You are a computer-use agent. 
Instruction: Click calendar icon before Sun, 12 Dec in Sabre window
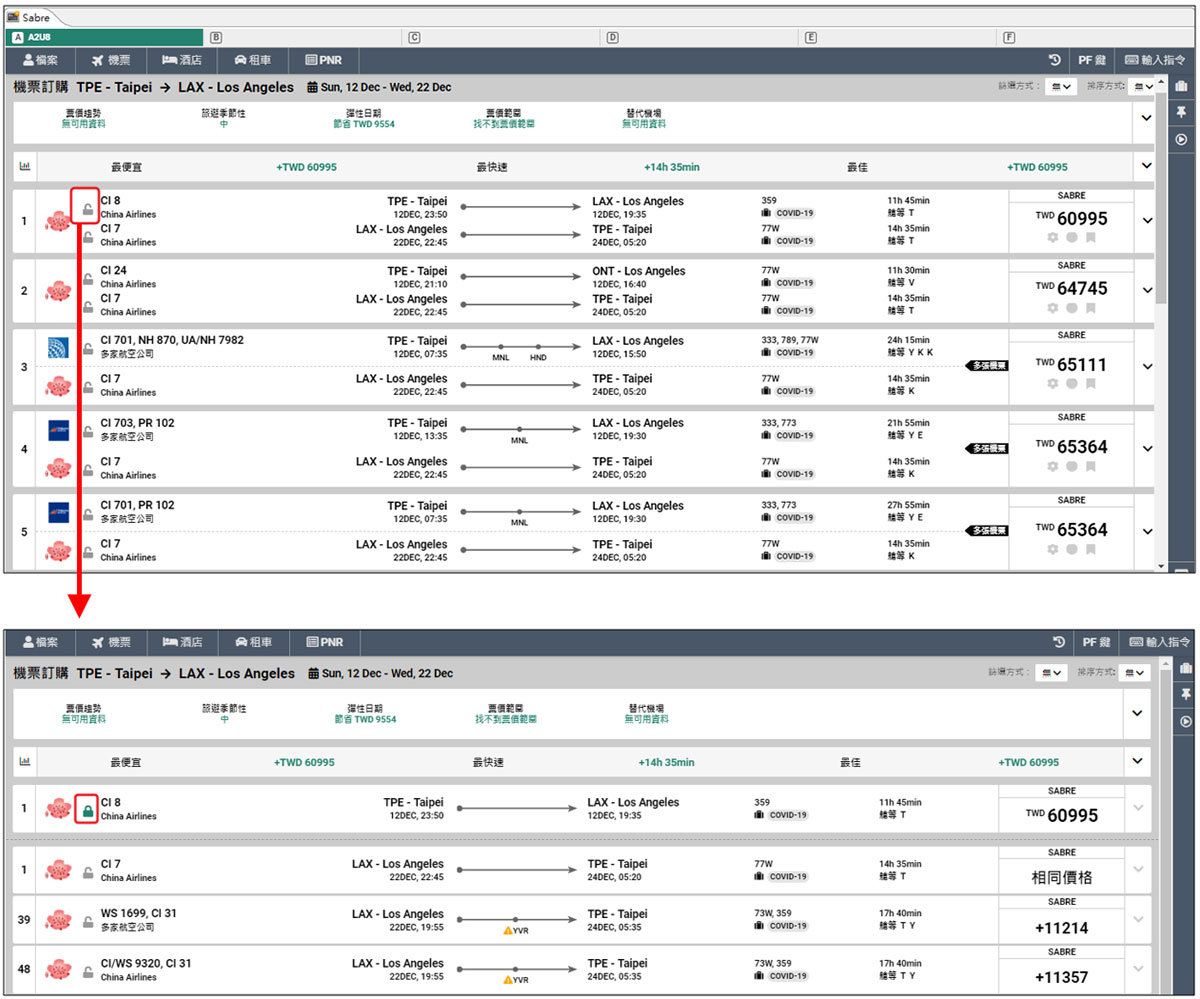click(x=313, y=87)
